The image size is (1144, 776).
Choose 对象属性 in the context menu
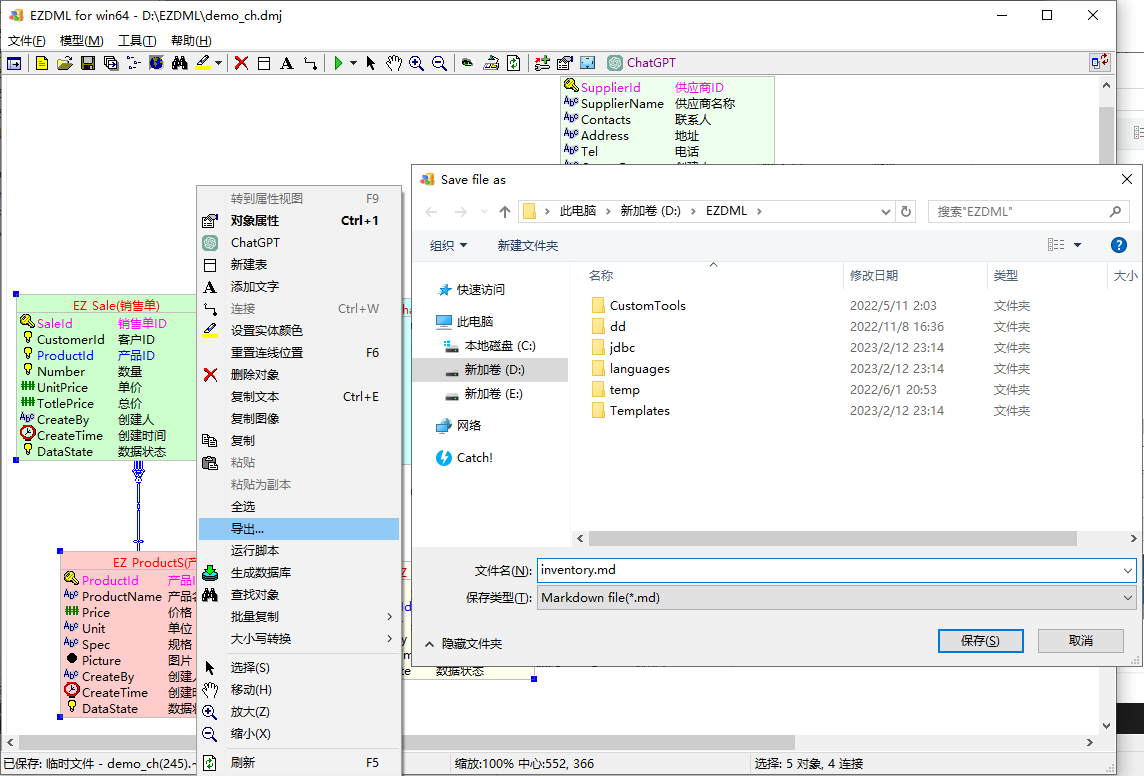coord(299,221)
